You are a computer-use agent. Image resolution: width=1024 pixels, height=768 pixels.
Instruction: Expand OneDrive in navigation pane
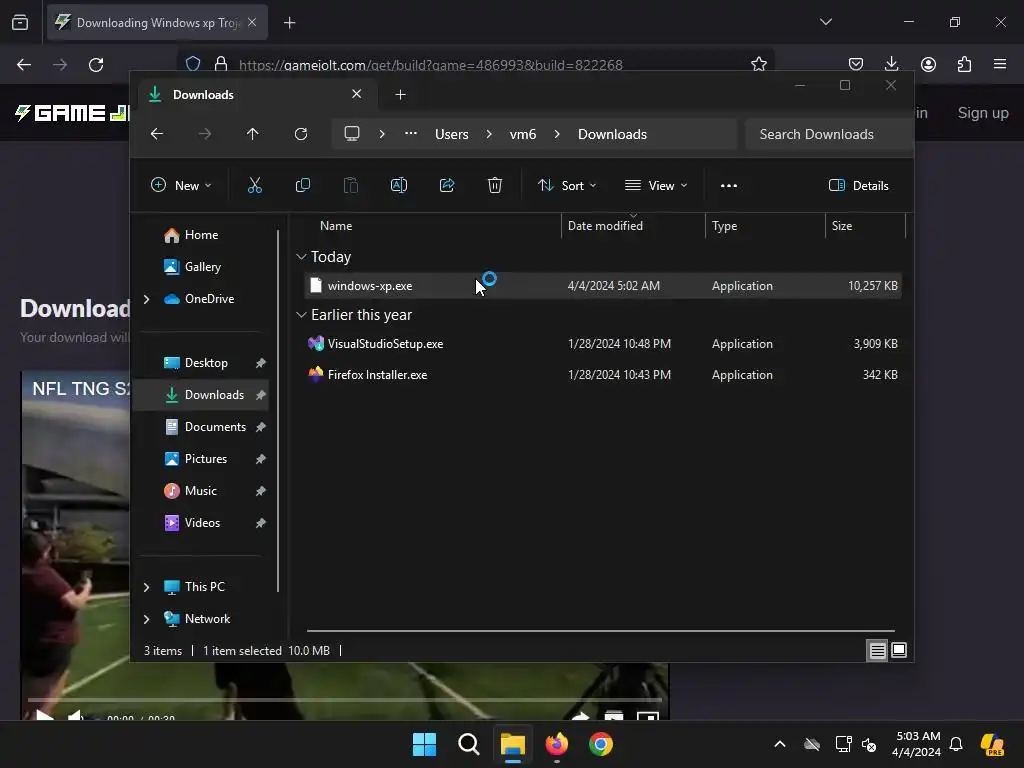click(x=146, y=299)
